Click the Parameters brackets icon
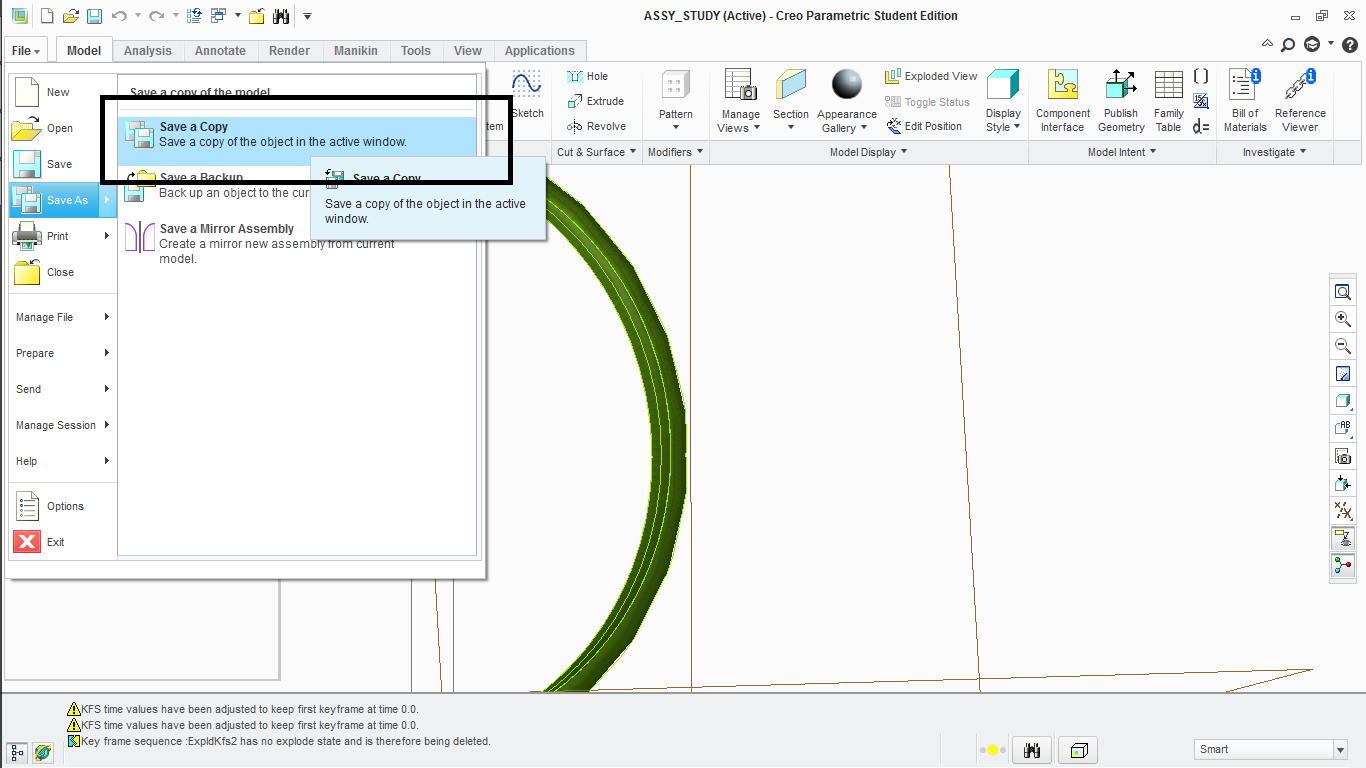 [x=1201, y=76]
